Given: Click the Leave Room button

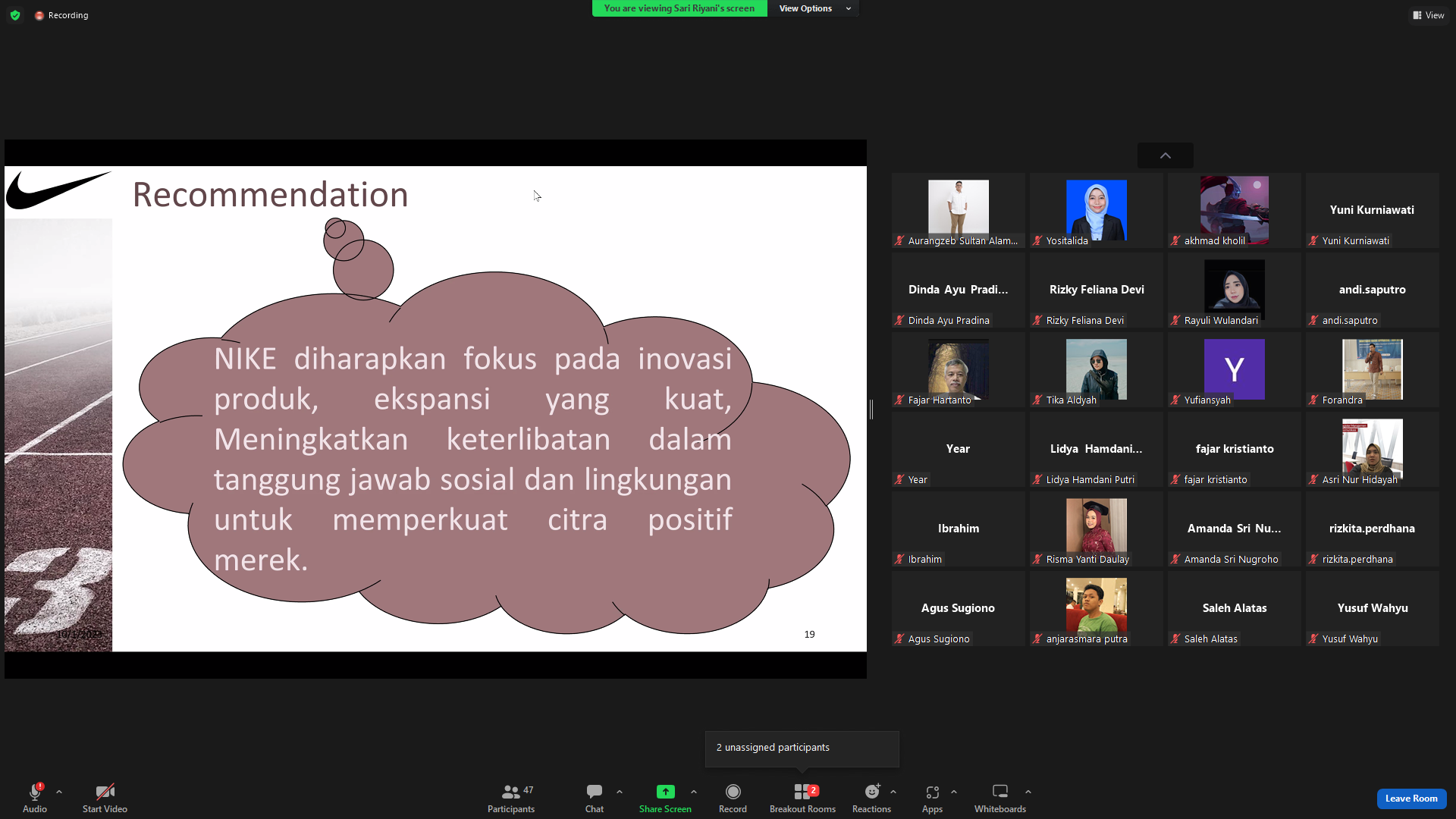Looking at the screenshot, I should pos(1411,799).
